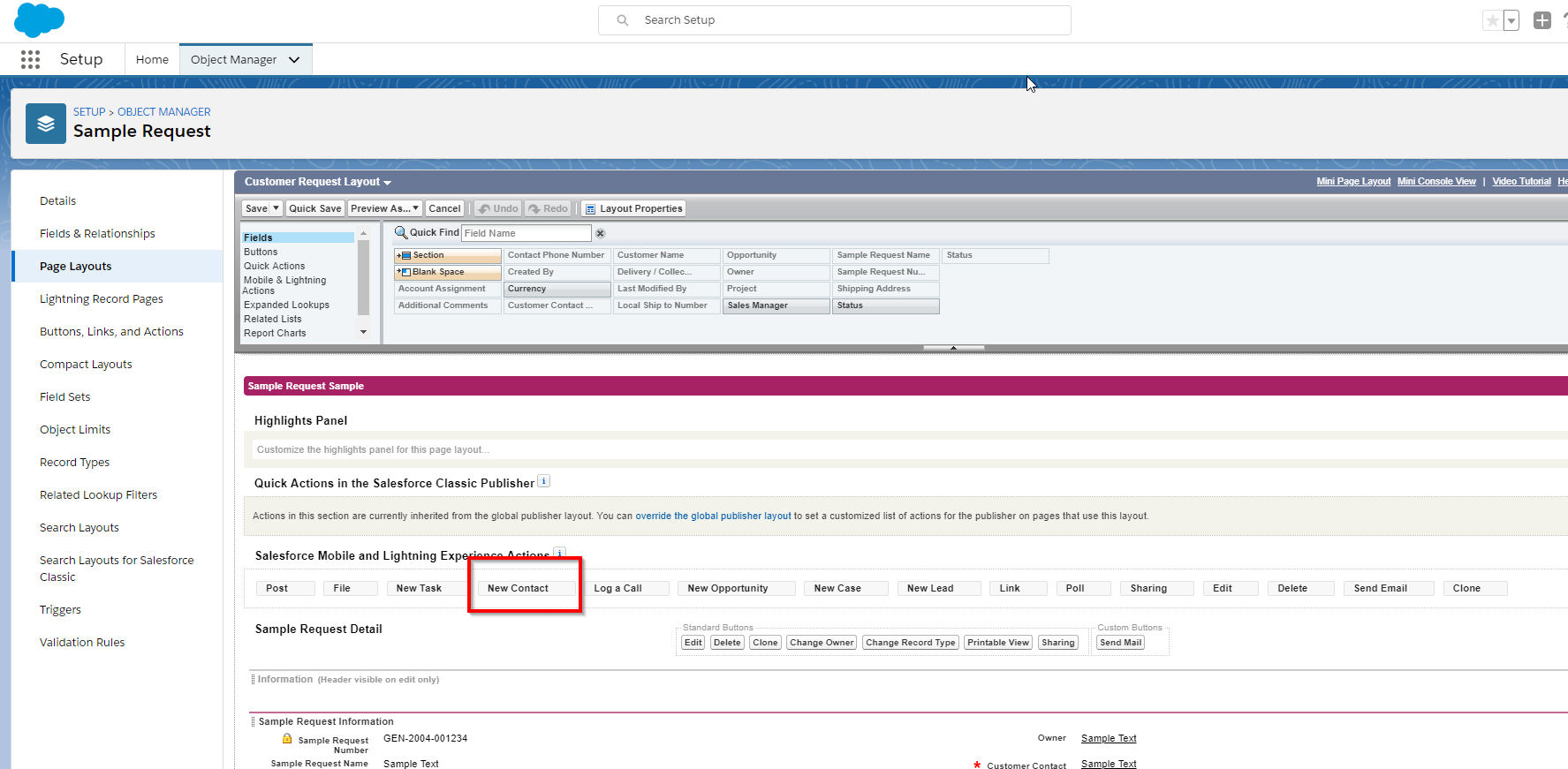Select the Blank Space palette element
This screenshot has width=1568, height=769.
click(448, 272)
